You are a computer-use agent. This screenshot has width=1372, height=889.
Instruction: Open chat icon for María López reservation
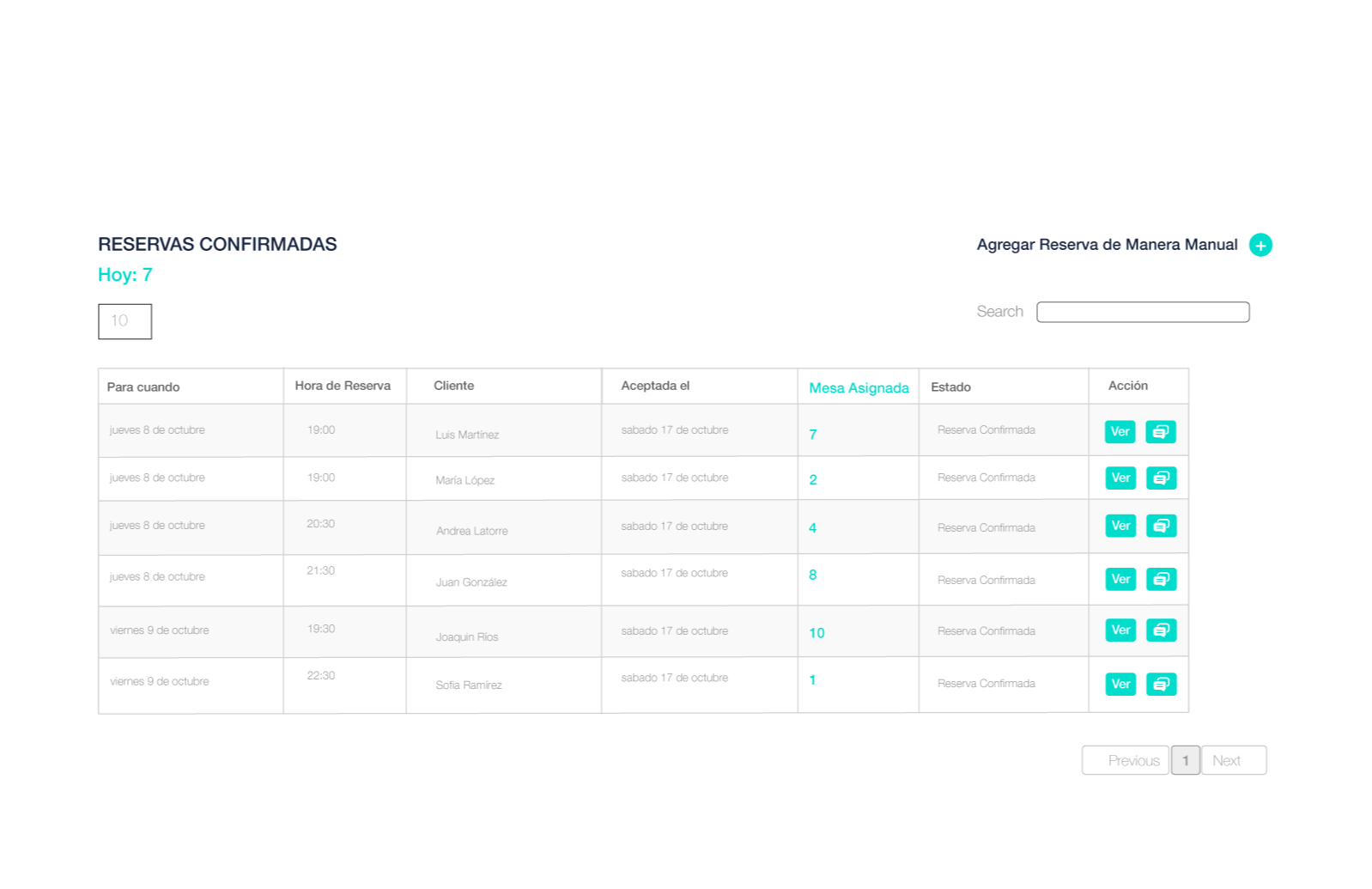coord(1160,478)
